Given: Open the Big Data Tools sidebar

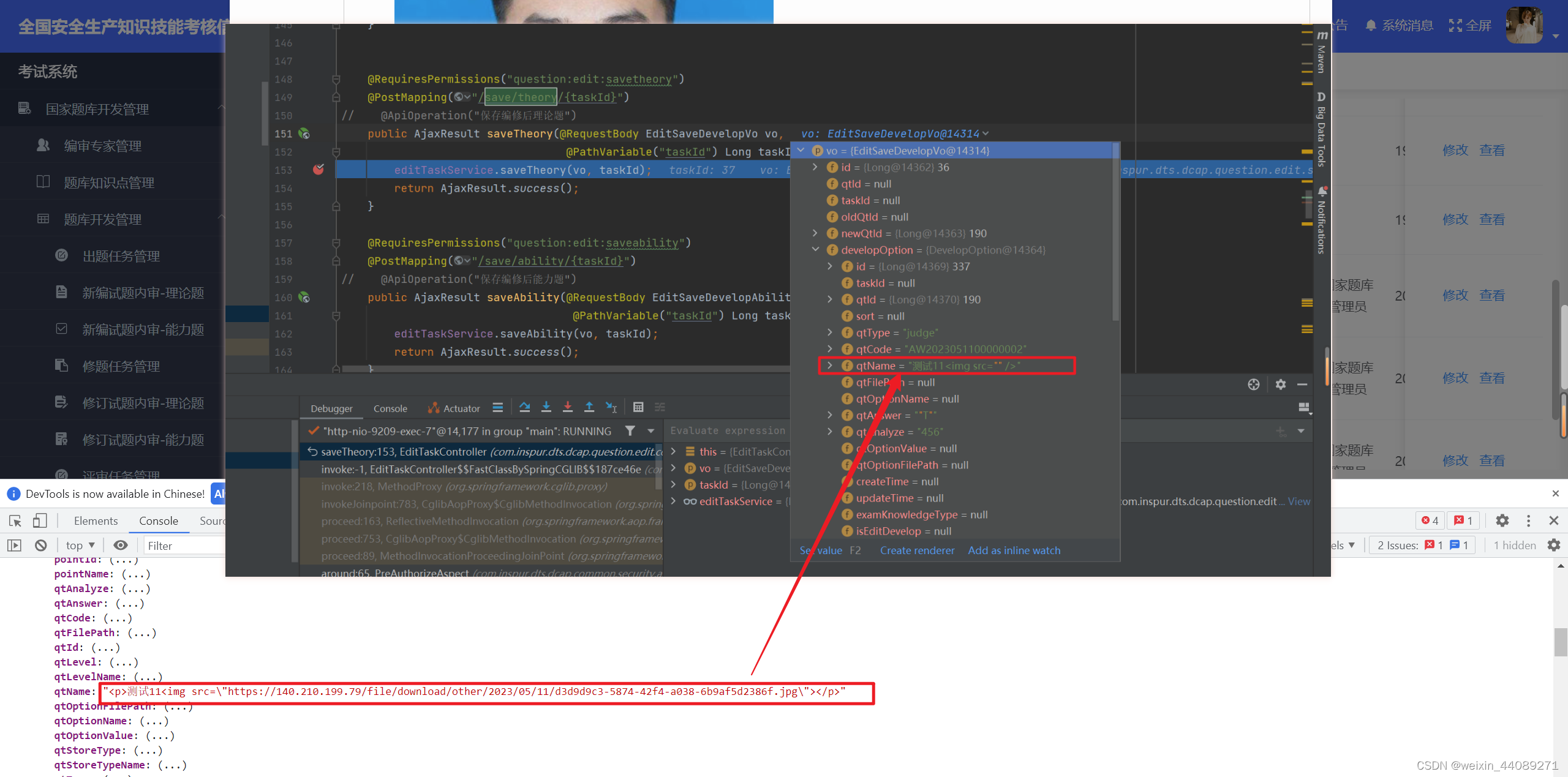Looking at the screenshot, I should coord(1322,130).
